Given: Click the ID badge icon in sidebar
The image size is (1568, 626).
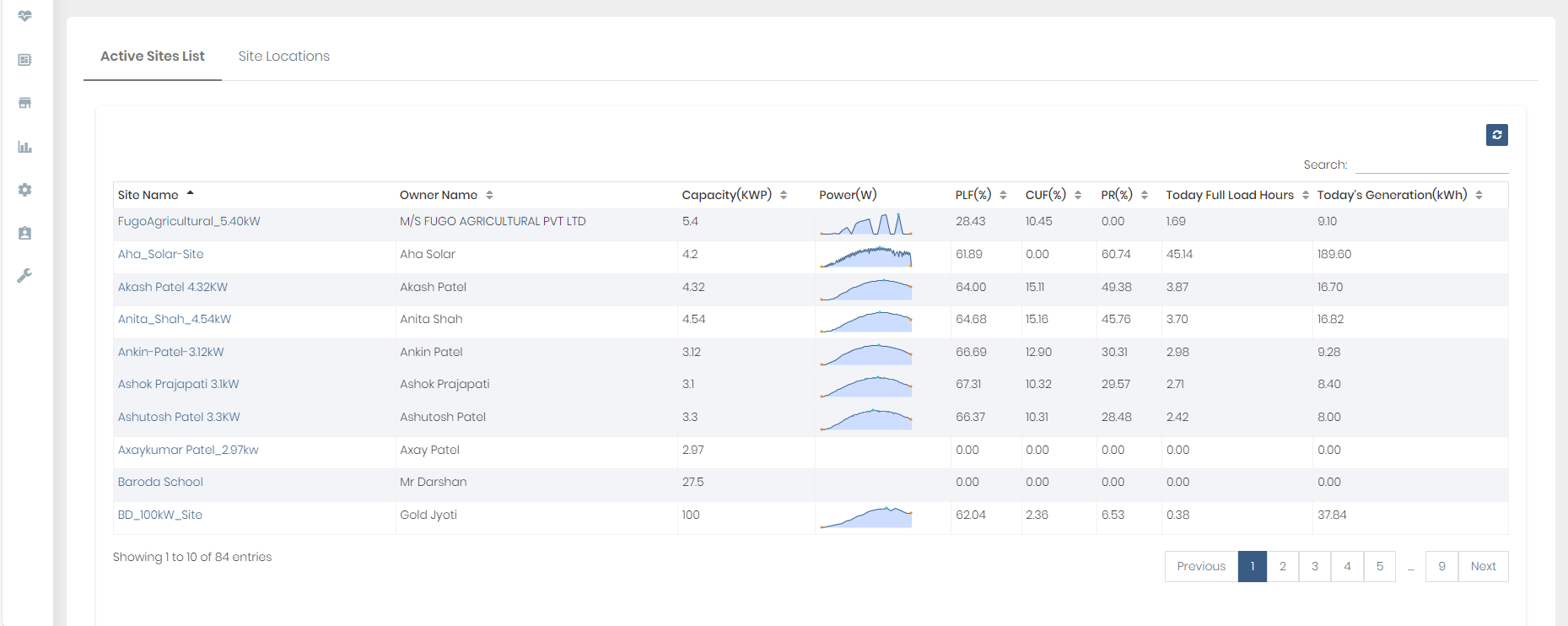Looking at the screenshot, I should 24,233.
